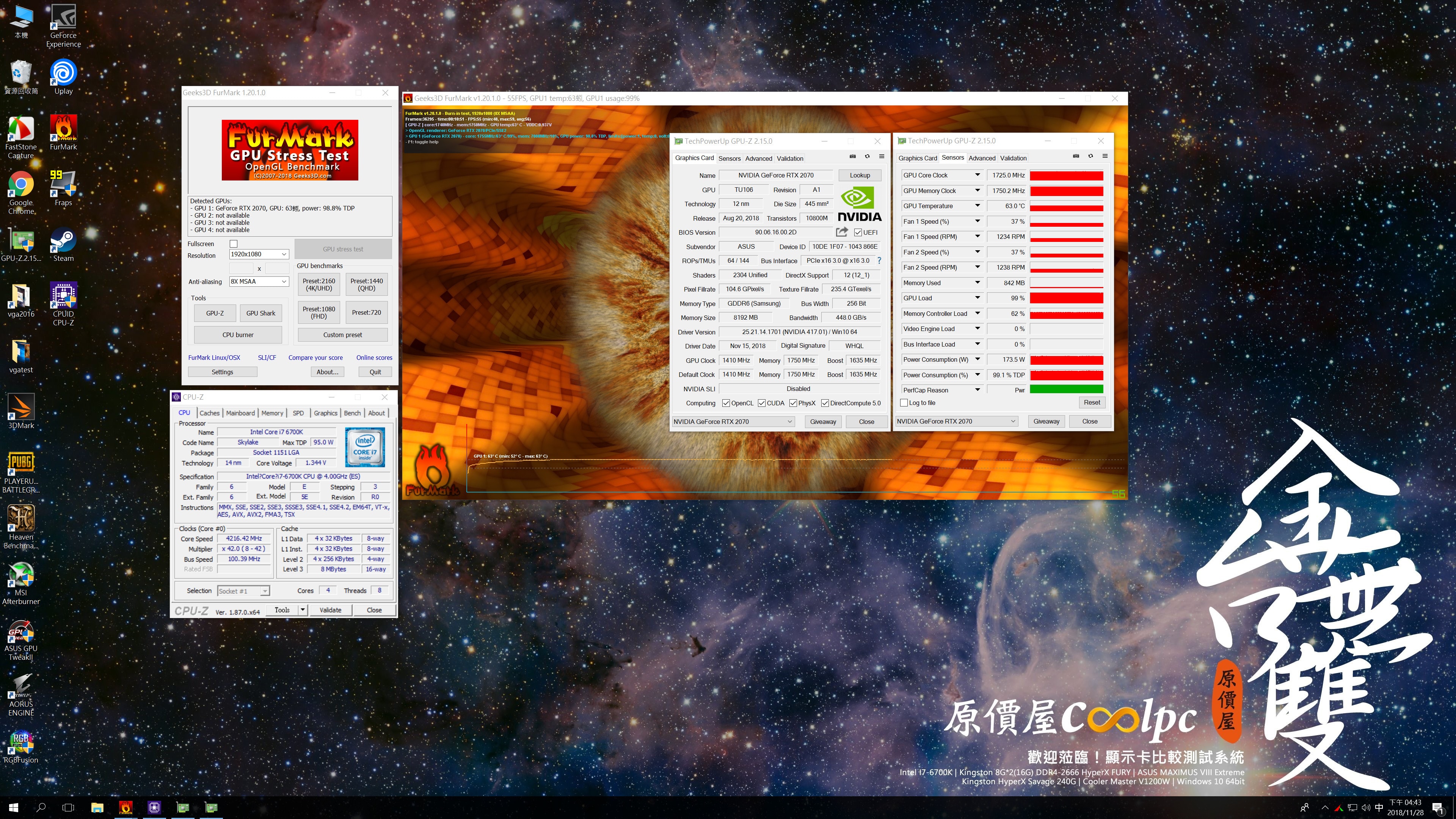Viewport: 1456px width, 819px height.
Task: Open GPU selector dropdown in GPU-Z Sensors window
Action: (956, 421)
